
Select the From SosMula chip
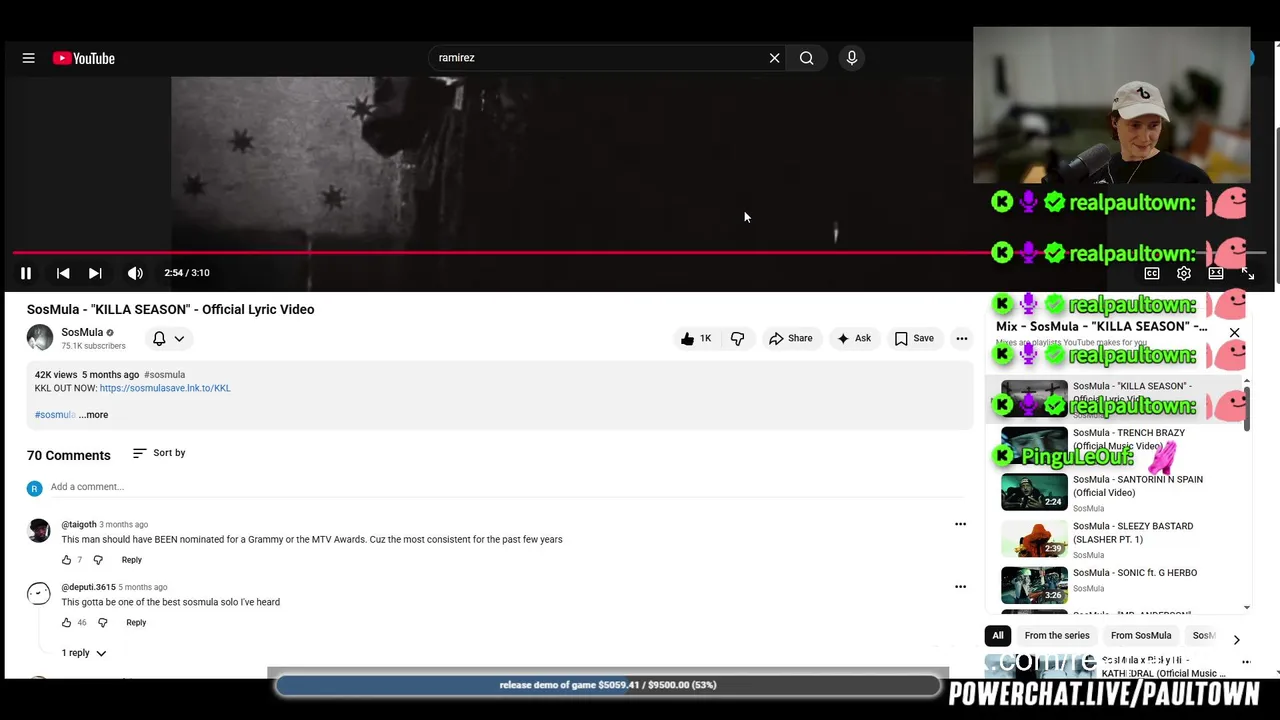coord(1141,636)
